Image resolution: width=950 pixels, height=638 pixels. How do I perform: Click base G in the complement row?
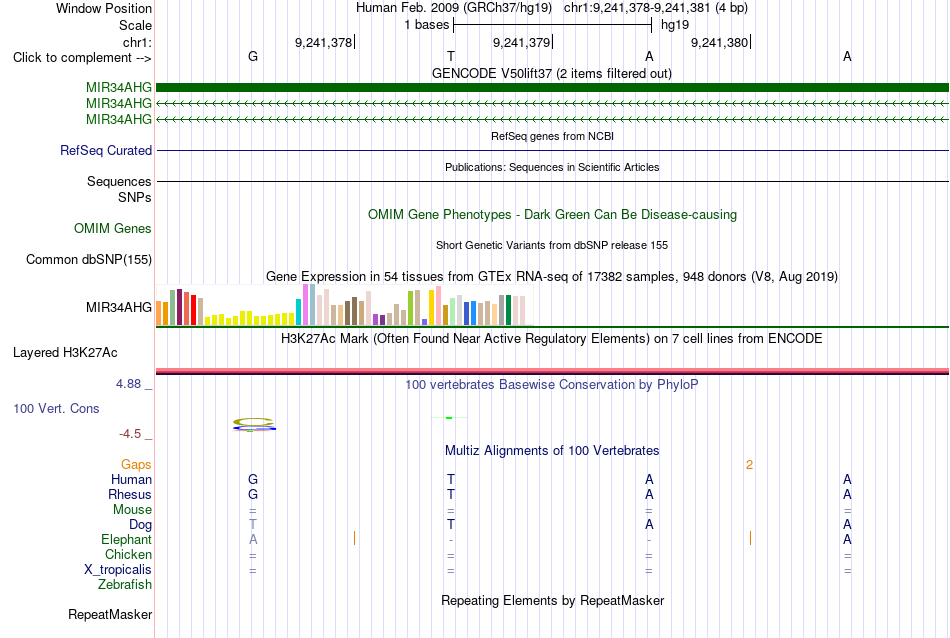tap(253, 56)
